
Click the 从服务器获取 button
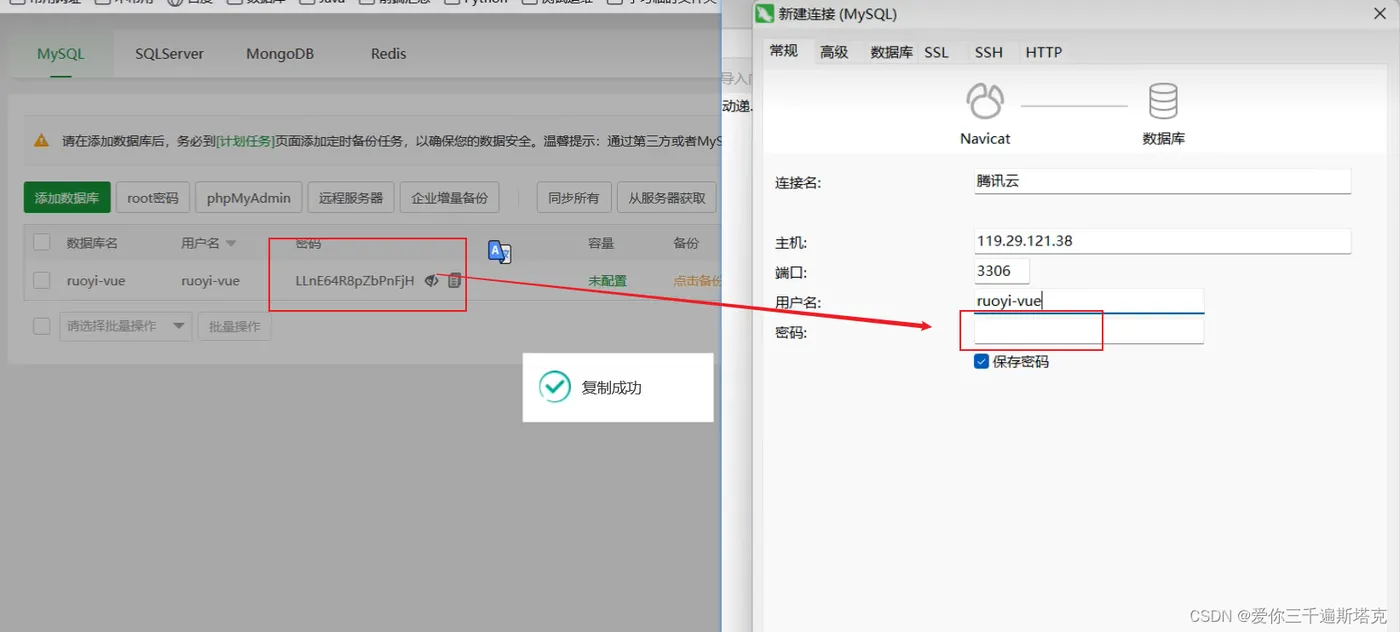coord(667,198)
